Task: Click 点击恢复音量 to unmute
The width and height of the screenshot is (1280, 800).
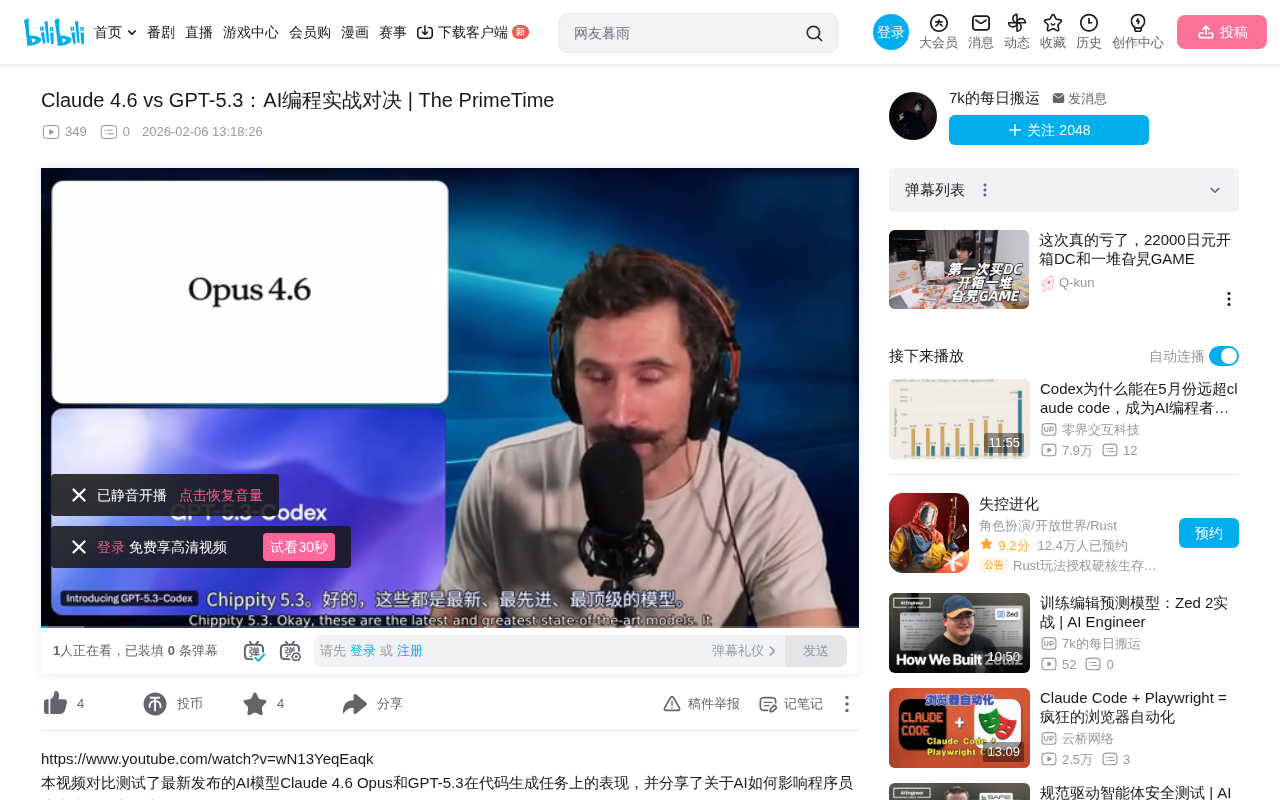Action: (221, 495)
